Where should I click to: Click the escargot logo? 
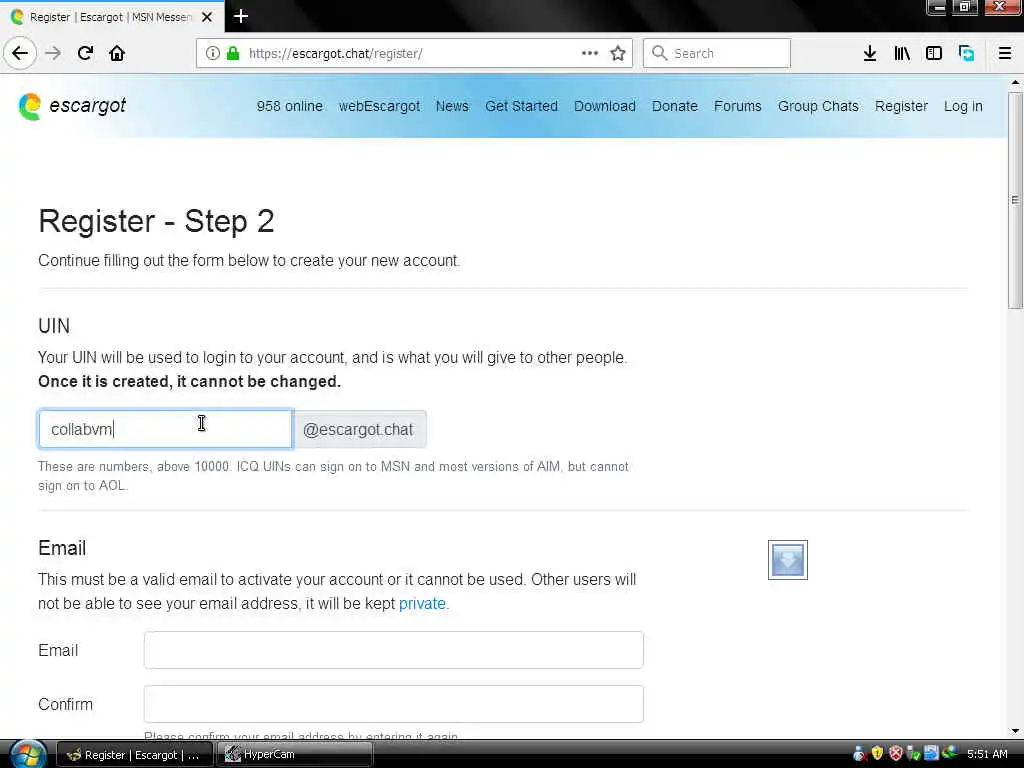point(72,106)
